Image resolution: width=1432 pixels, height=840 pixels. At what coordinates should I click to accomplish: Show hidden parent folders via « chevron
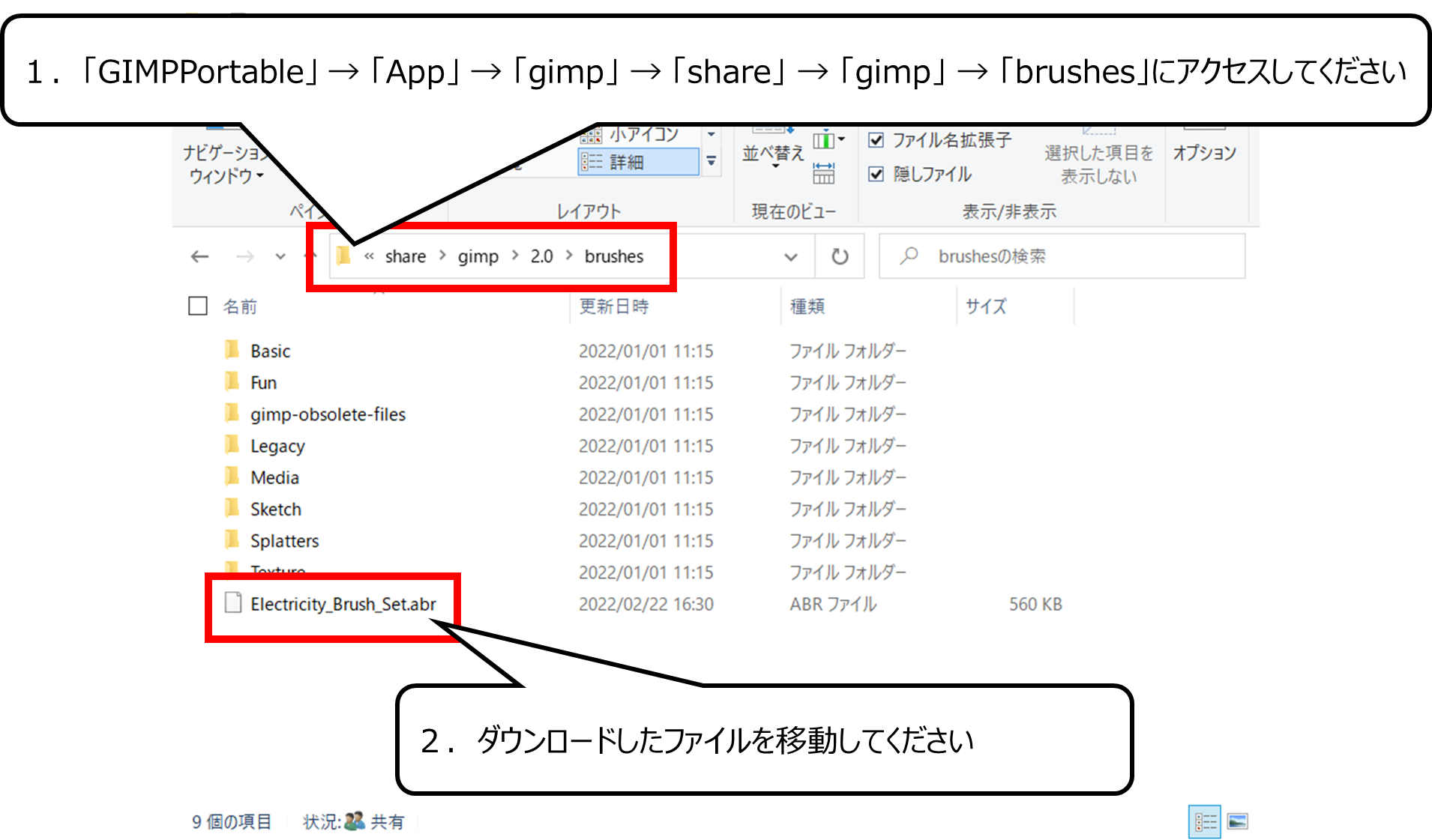369,256
